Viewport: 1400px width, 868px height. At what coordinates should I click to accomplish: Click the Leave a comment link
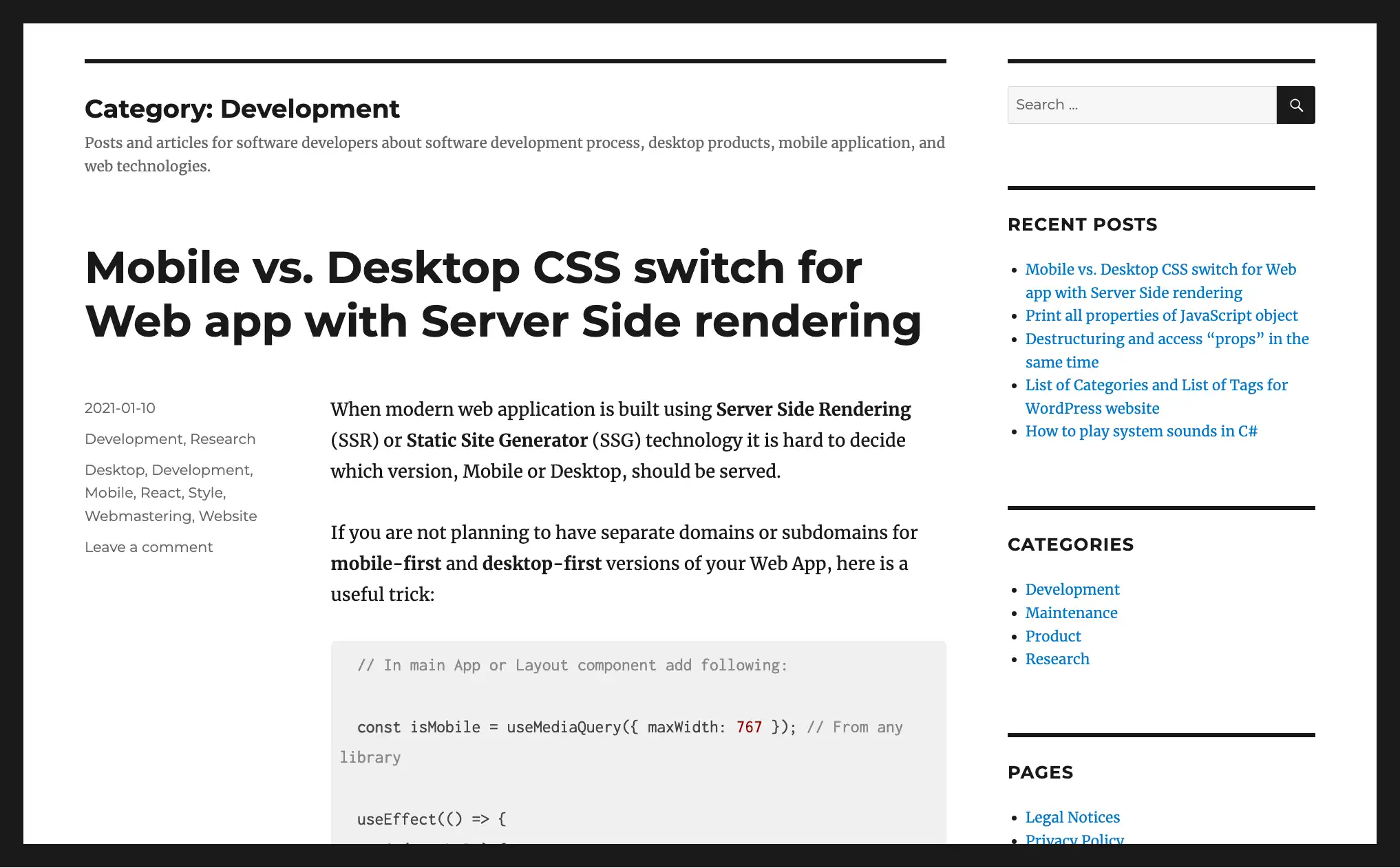pos(149,546)
